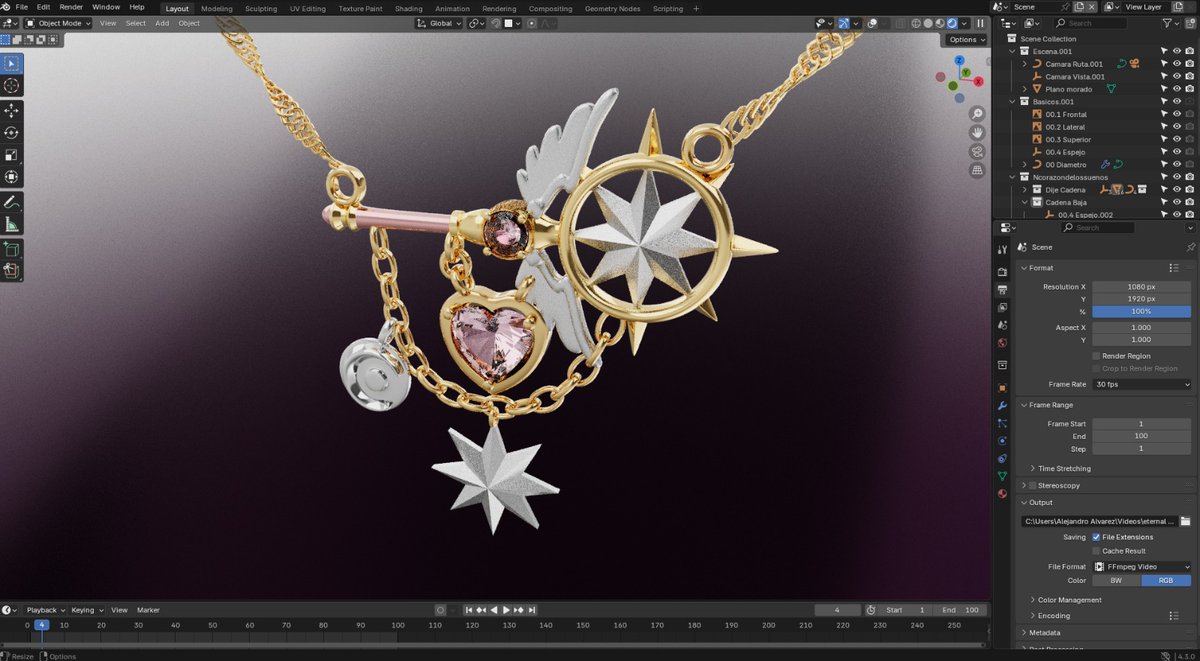This screenshot has height=661, width=1200.
Task: Toggle camera view with the camera gizmo icon
Action: click(x=977, y=151)
